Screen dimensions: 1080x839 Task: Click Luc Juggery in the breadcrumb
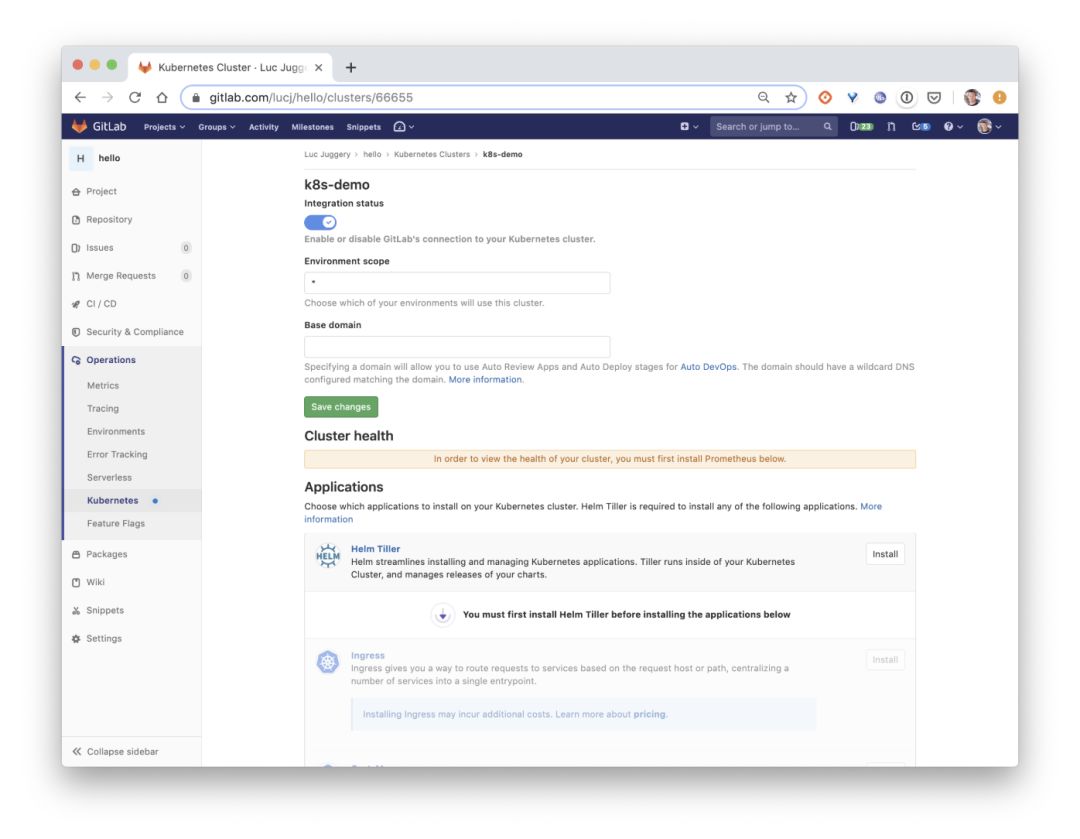tap(327, 154)
